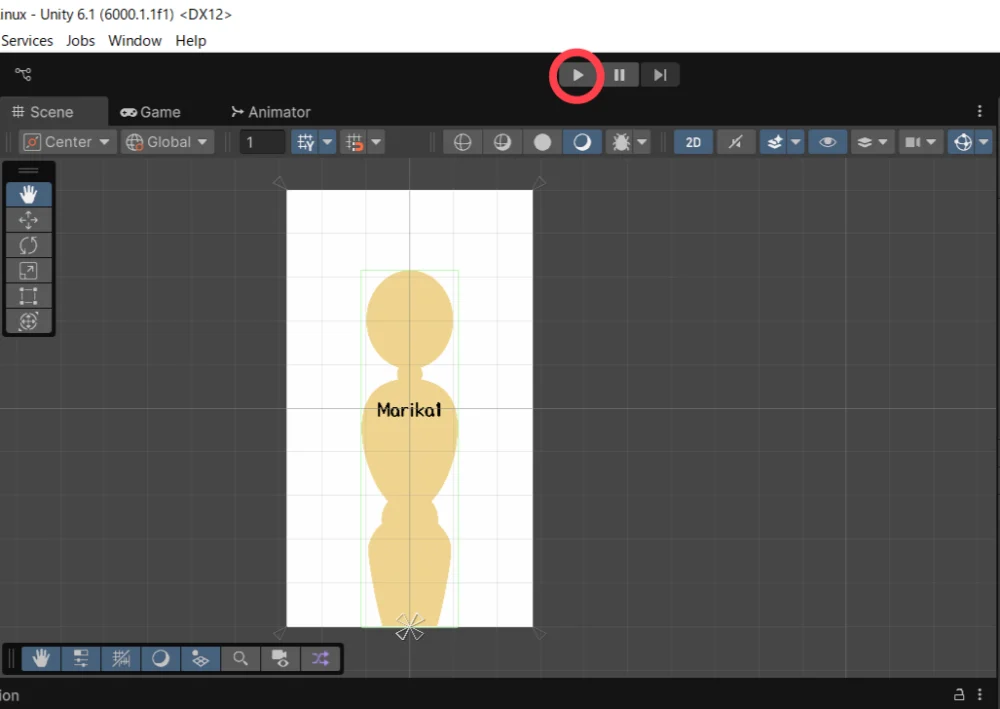This screenshot has height=709, width=1000.
Task: Click the search magnifier in bottom overlay toolbar
Action: 240,658
